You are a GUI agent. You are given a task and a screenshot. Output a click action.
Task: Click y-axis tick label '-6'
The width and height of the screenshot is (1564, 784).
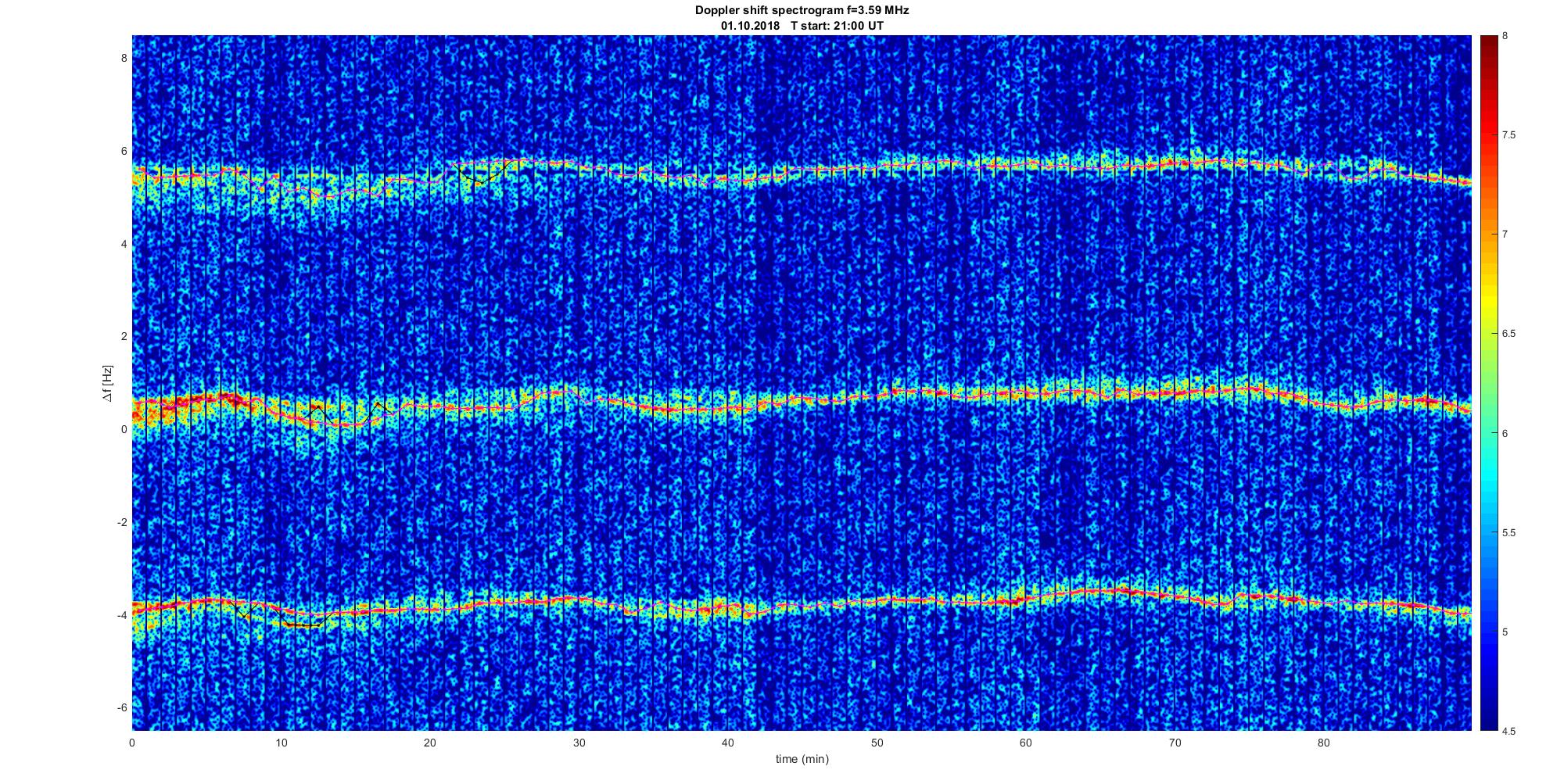(x=120, y=707)
